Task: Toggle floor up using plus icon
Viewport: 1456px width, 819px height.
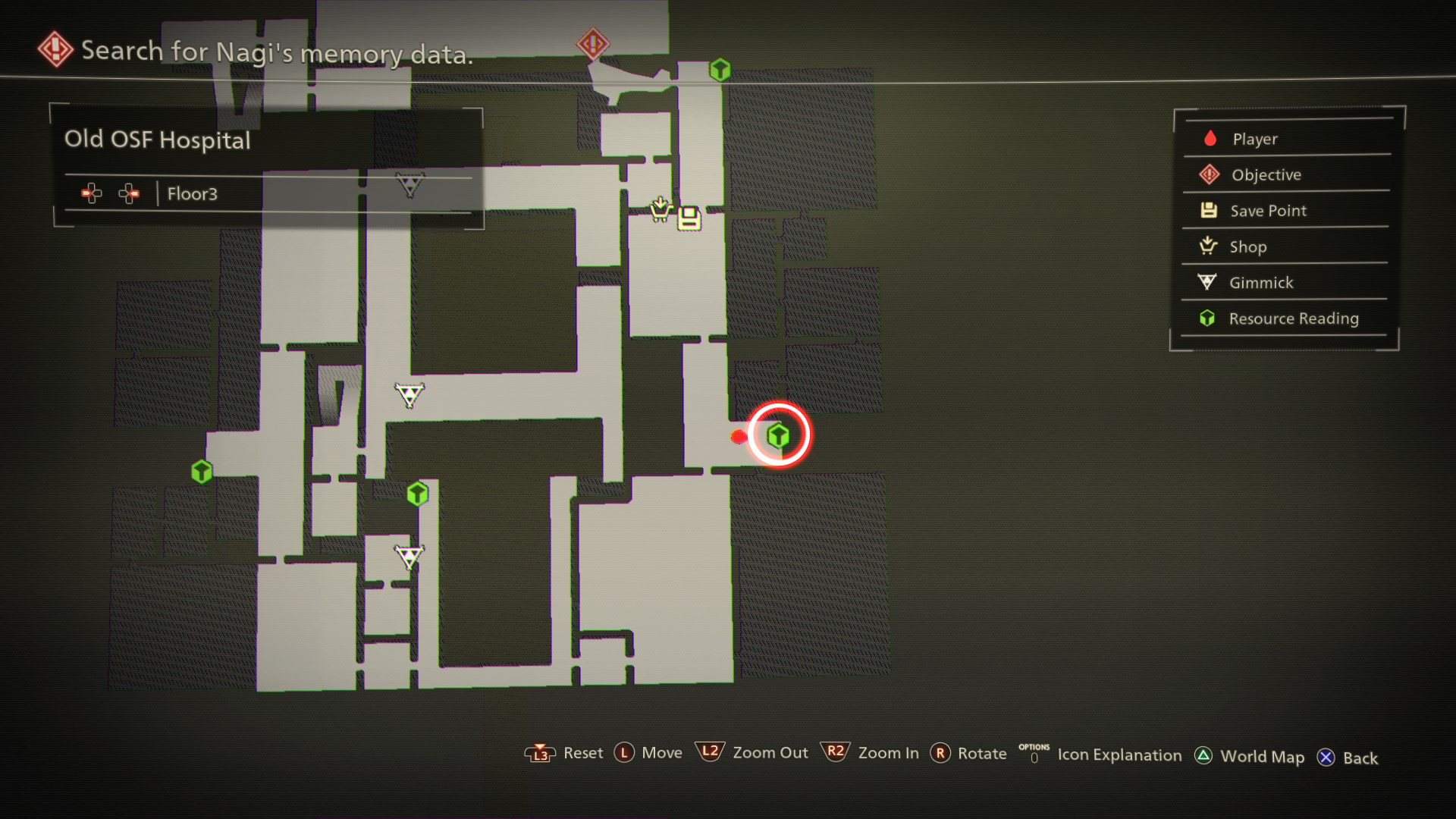Action: [x=127, y=195]
